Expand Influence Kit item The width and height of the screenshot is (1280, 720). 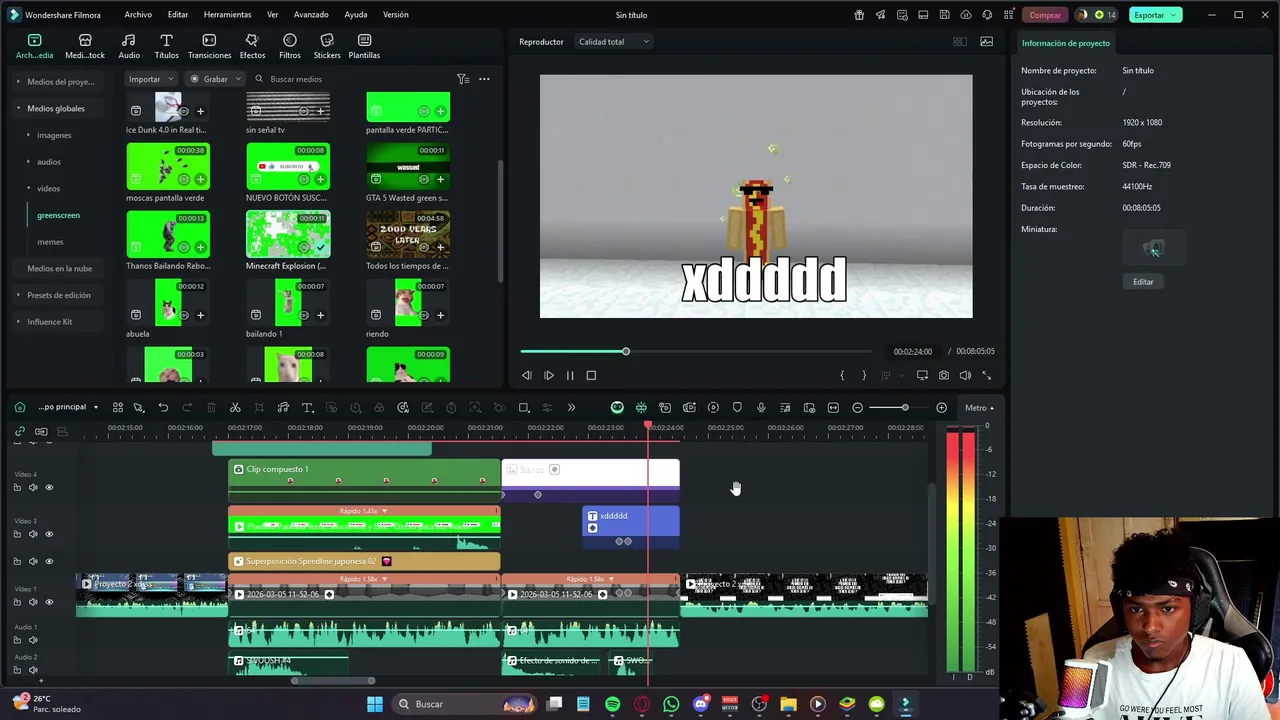click(18, 322)
